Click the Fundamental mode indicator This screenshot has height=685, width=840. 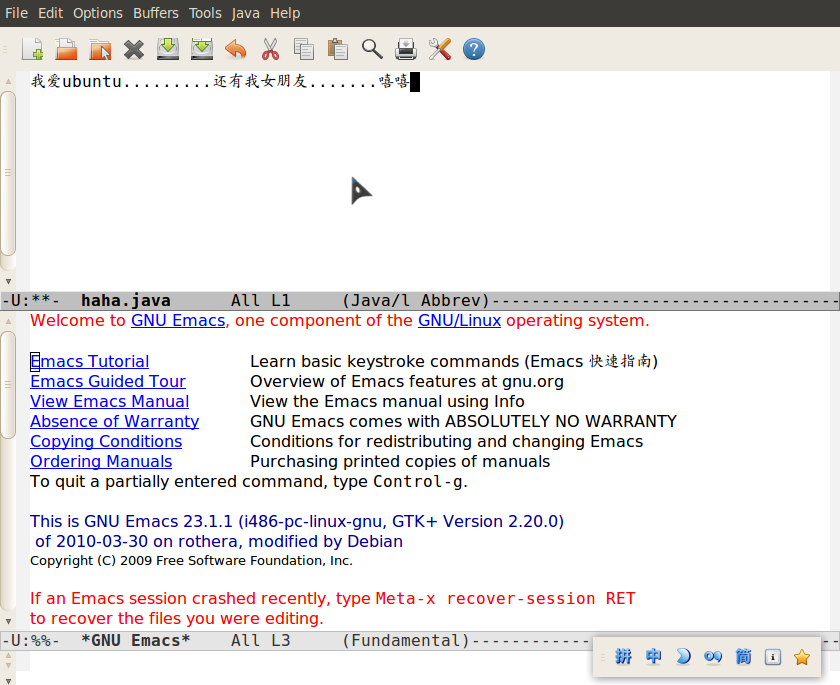(x=406, y=641)
